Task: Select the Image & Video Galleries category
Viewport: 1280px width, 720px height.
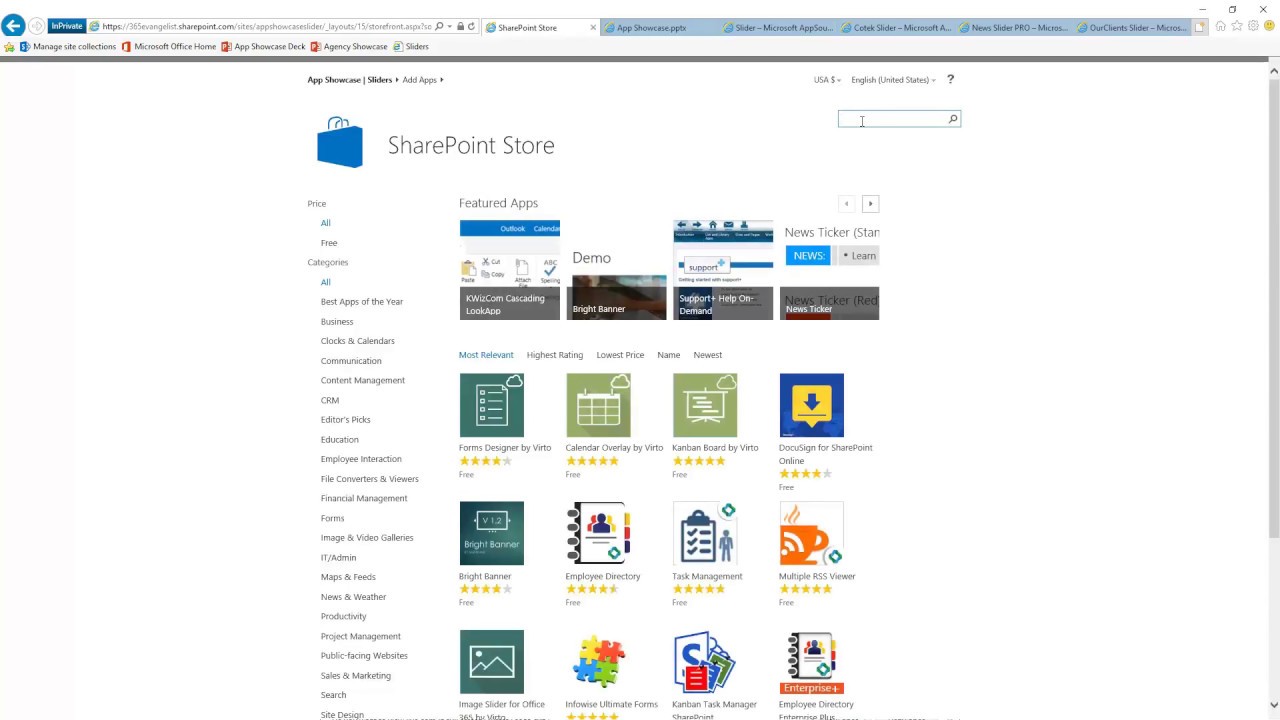Action: click(x=367, y=538)
